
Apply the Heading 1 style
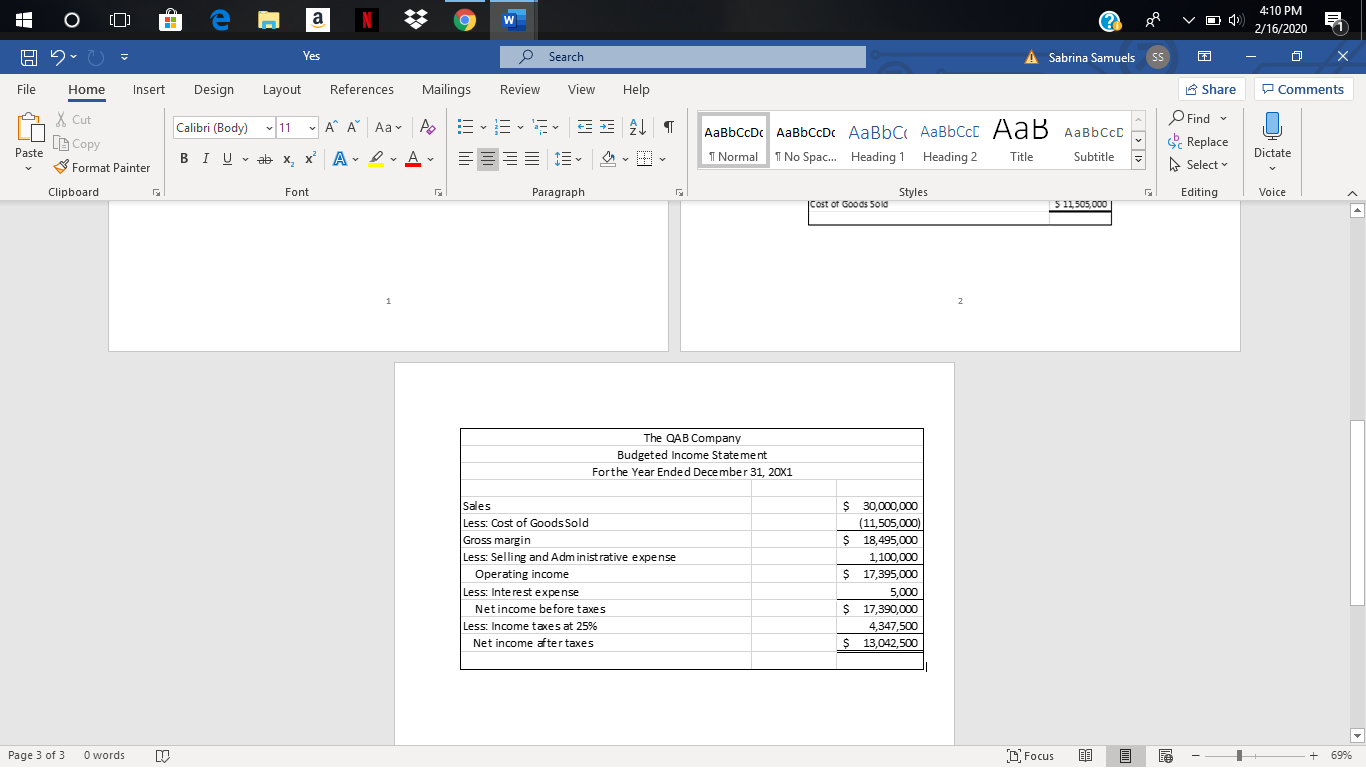pos(877,140)
